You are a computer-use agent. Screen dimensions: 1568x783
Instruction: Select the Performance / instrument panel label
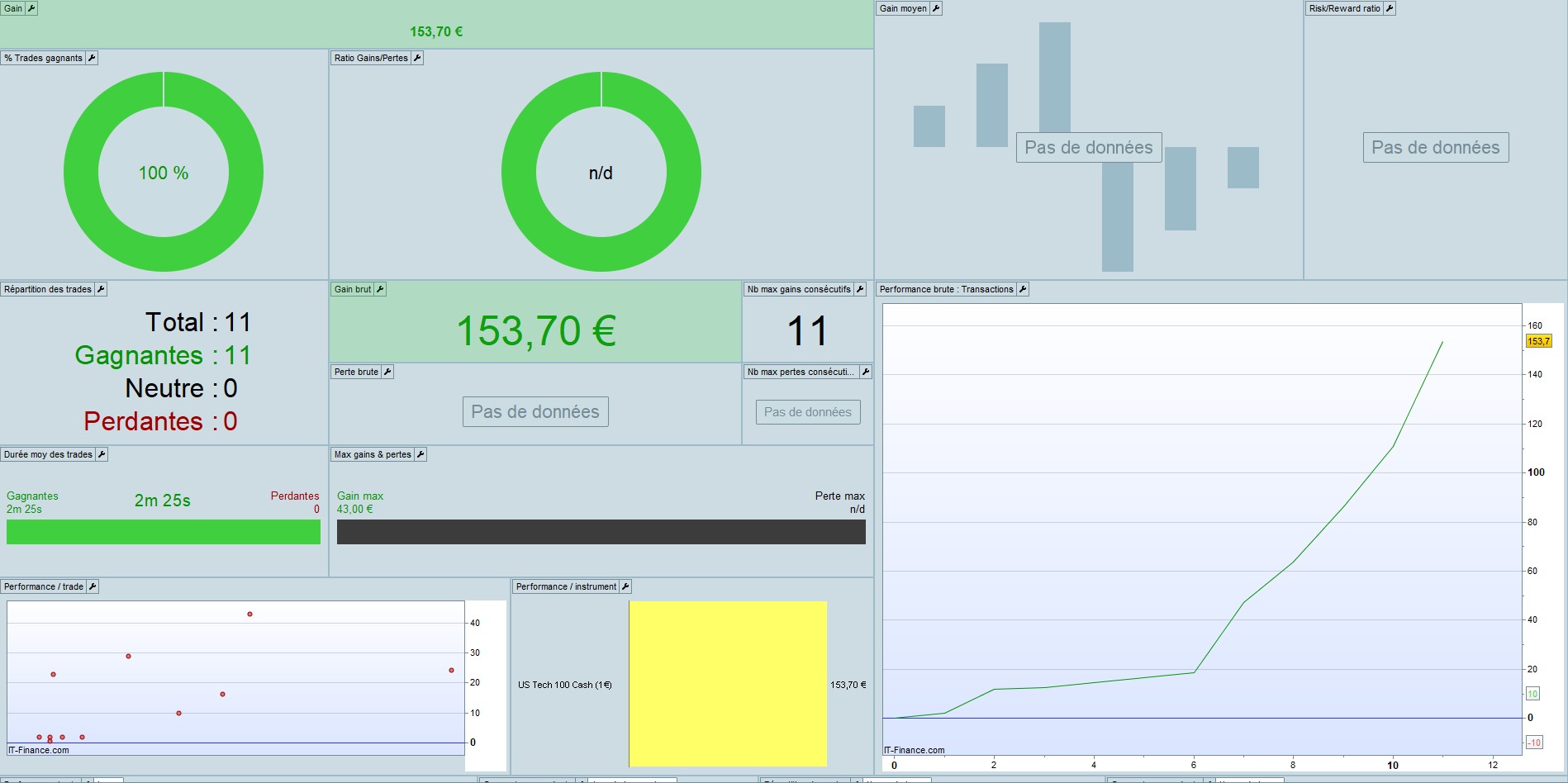click(566, 586)
